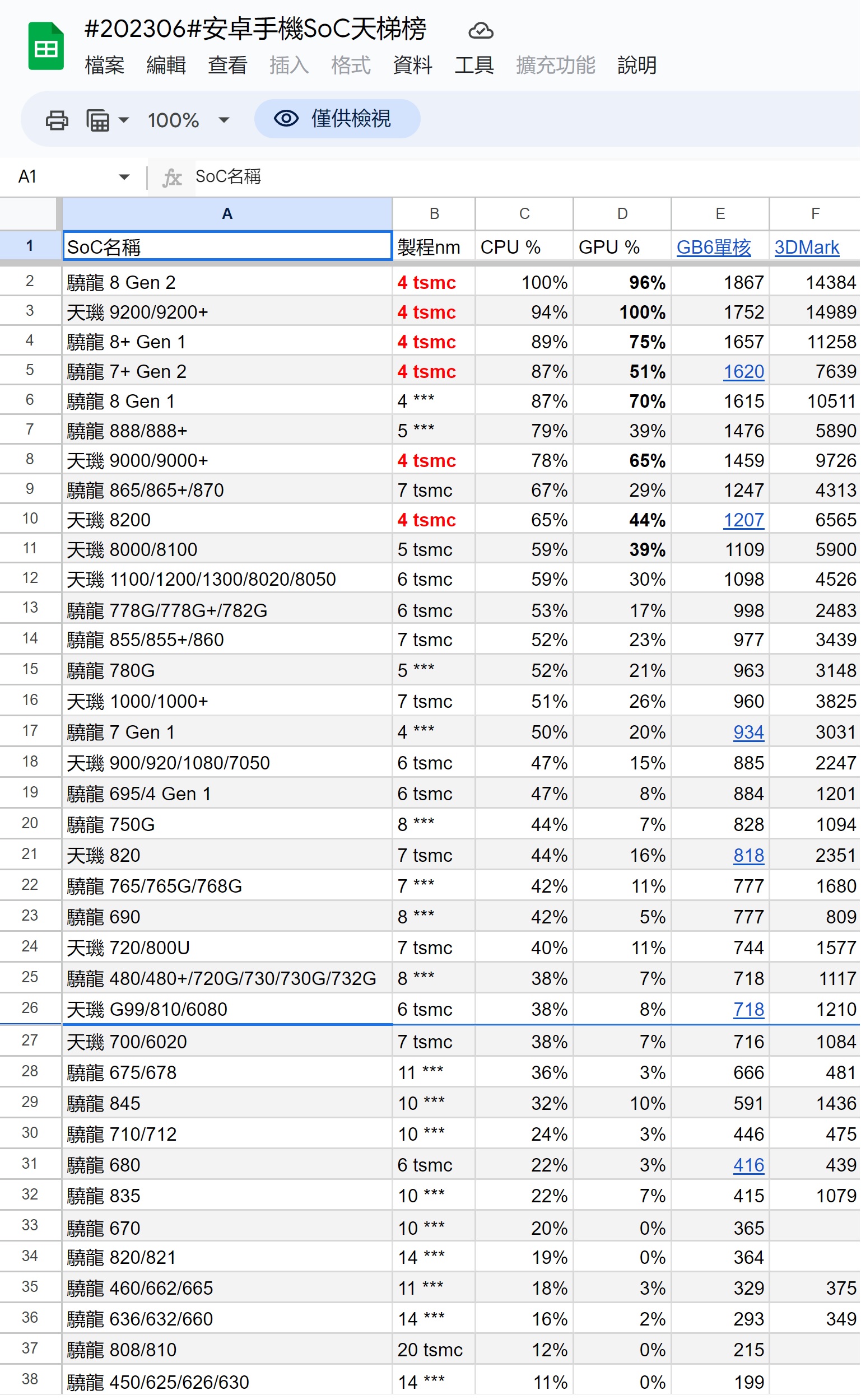861x1400 pixels.
Task: Select column C header
Action: click(524, 214)
